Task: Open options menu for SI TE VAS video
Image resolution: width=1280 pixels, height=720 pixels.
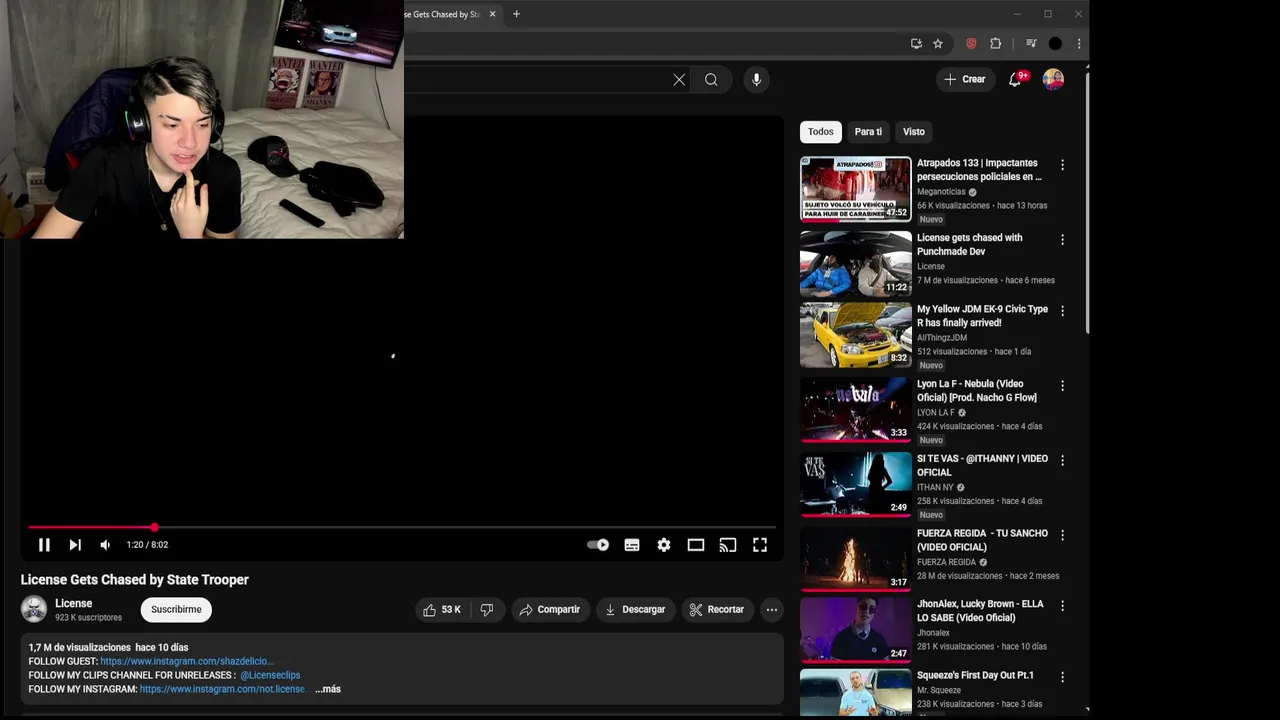Action: (1062, 461)
